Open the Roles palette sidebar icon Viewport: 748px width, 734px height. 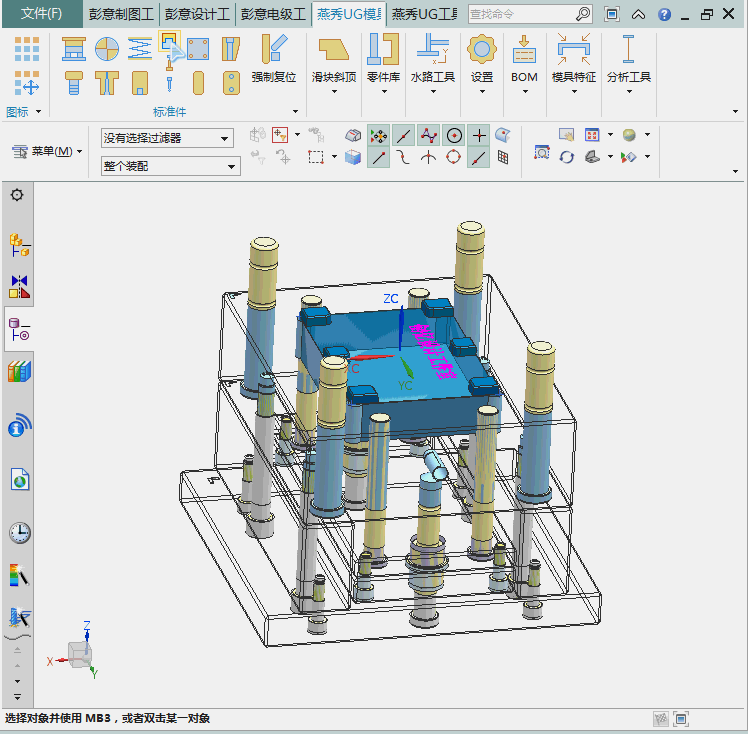pyautogui.click(x=19, y=575)
